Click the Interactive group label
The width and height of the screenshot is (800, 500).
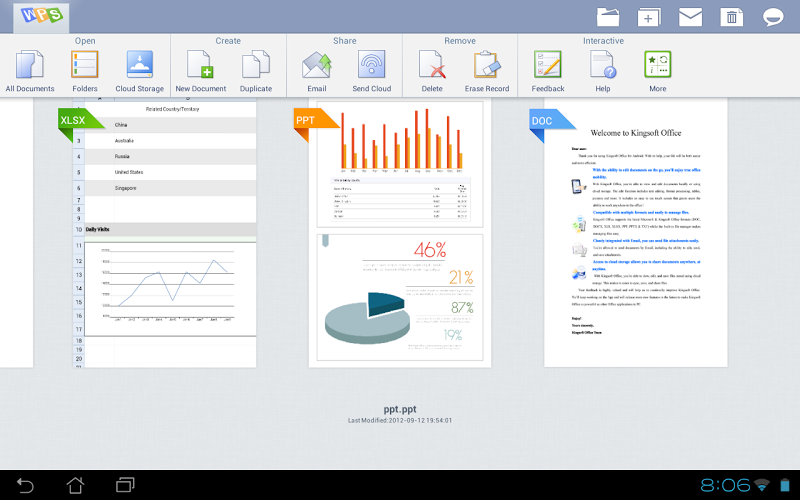[603, 41]
